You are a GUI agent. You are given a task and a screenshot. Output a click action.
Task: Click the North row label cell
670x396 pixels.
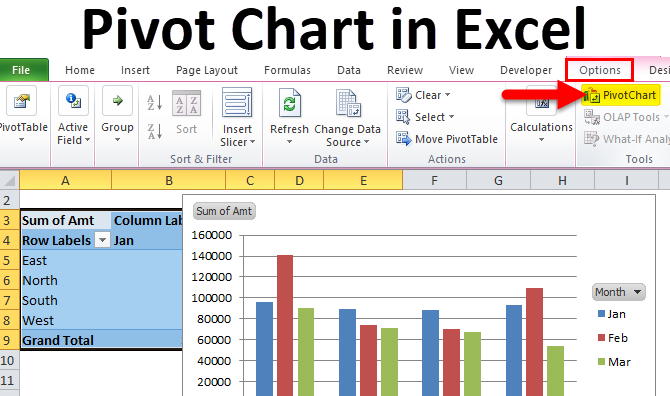coord(65,280)
